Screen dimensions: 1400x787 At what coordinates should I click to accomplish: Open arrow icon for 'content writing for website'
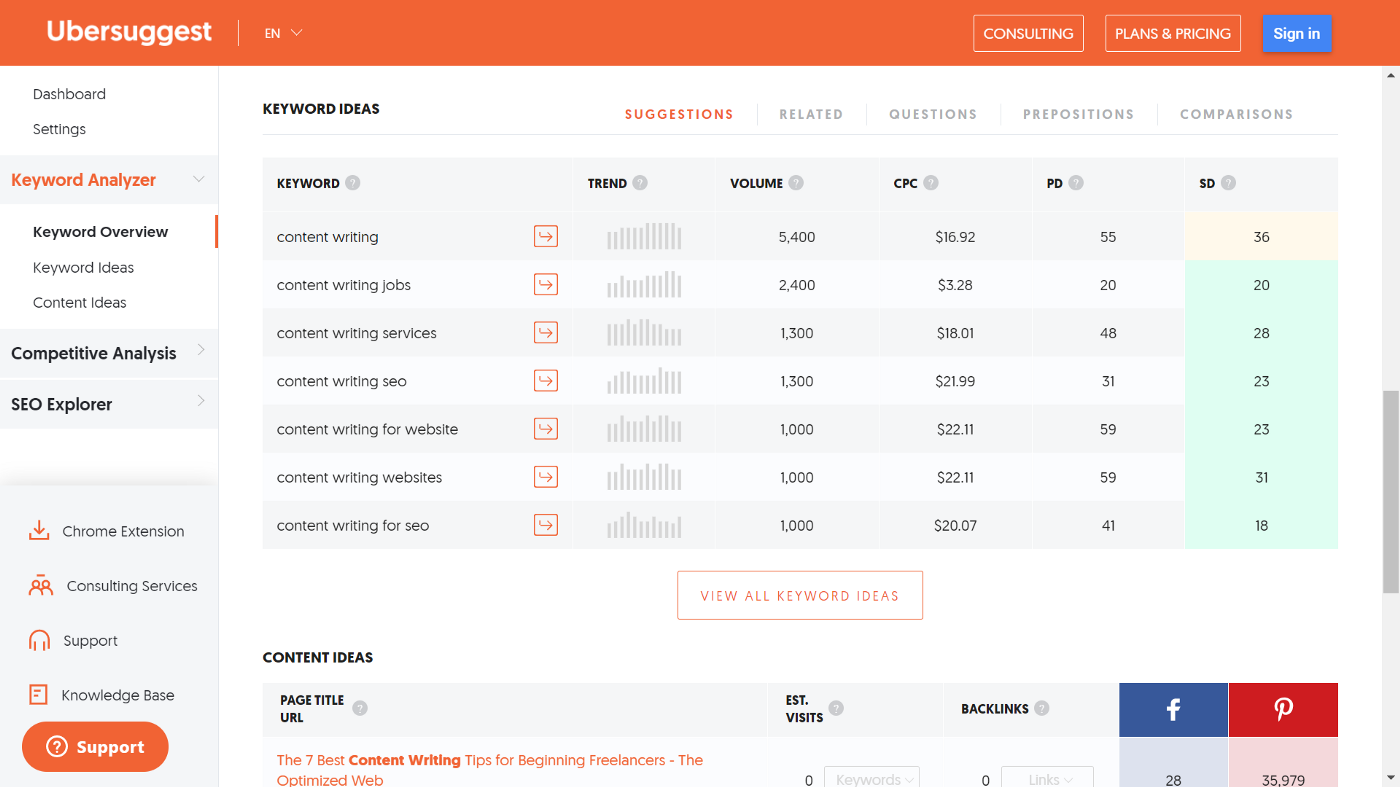coord(545,429)
